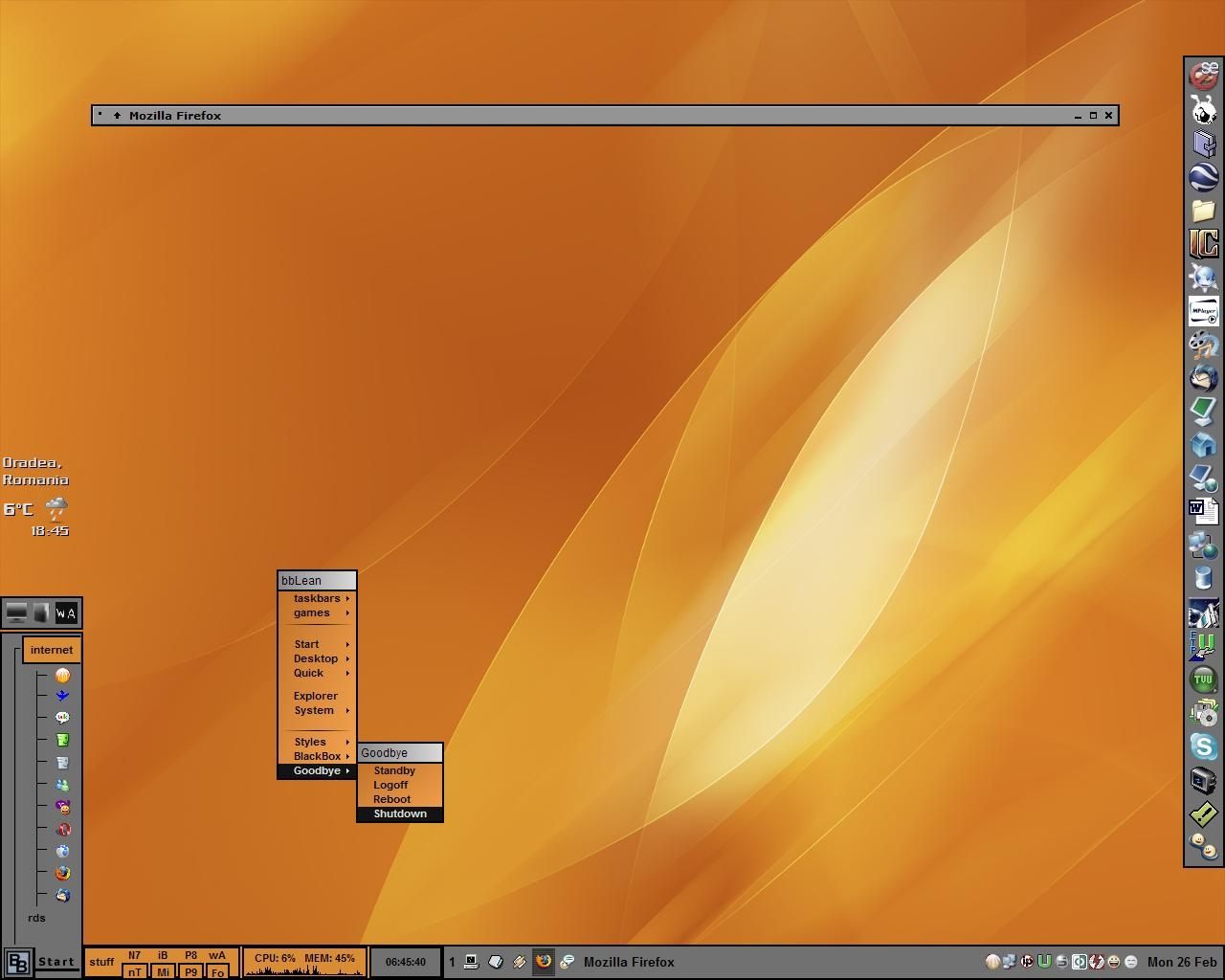Click the green exclamation tag dock icon
This screenshot has width=1225, height=980.
(1203, 814)
